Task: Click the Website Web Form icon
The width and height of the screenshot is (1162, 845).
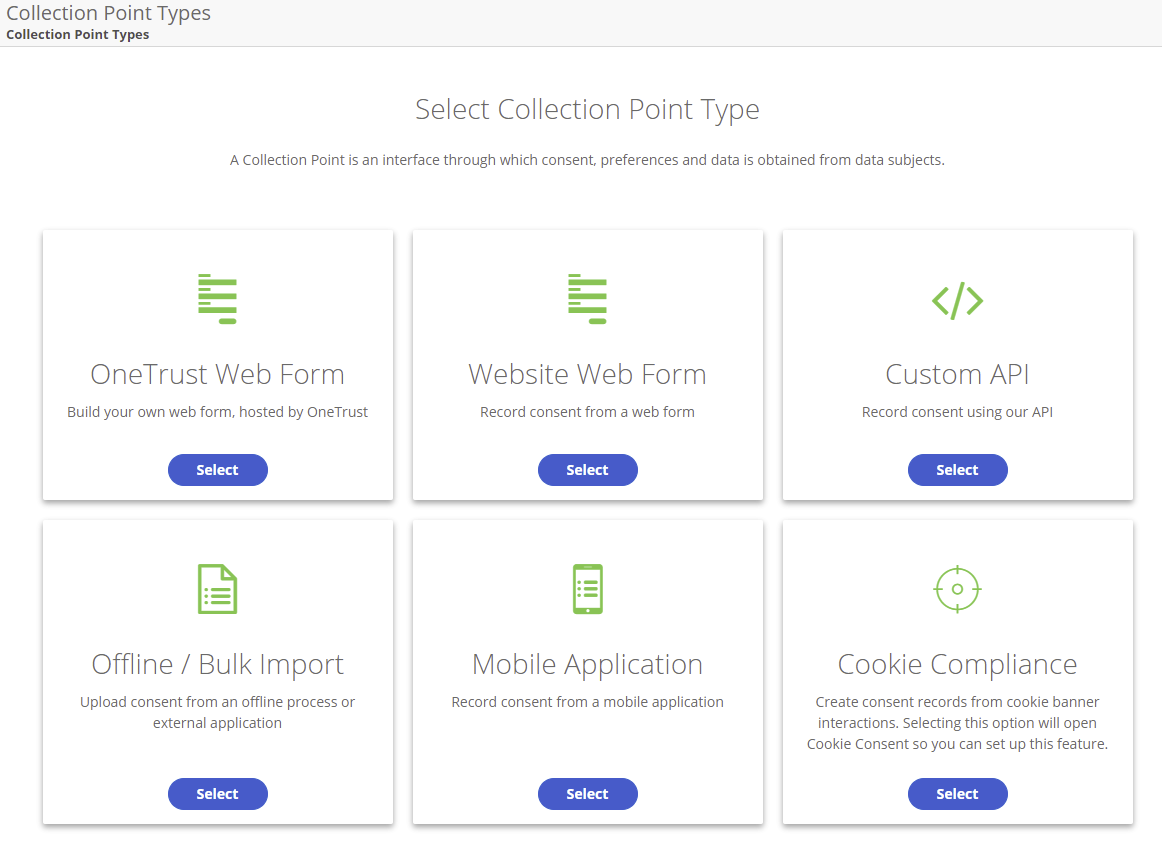Action: tap(587, 299)
